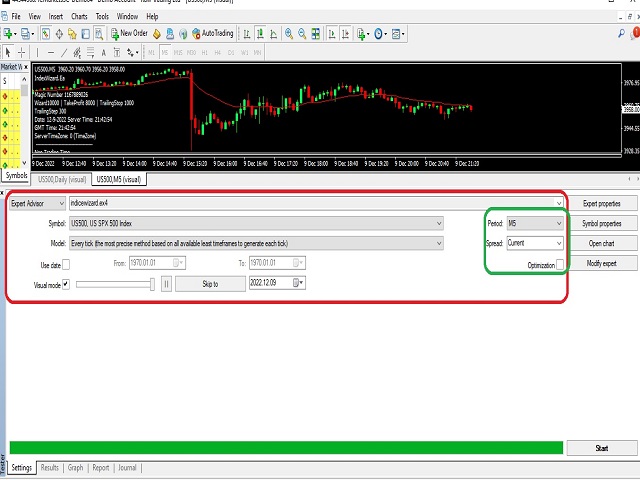
Task: Open the Graph tab in tester
Action: click(x=76, y=468)
